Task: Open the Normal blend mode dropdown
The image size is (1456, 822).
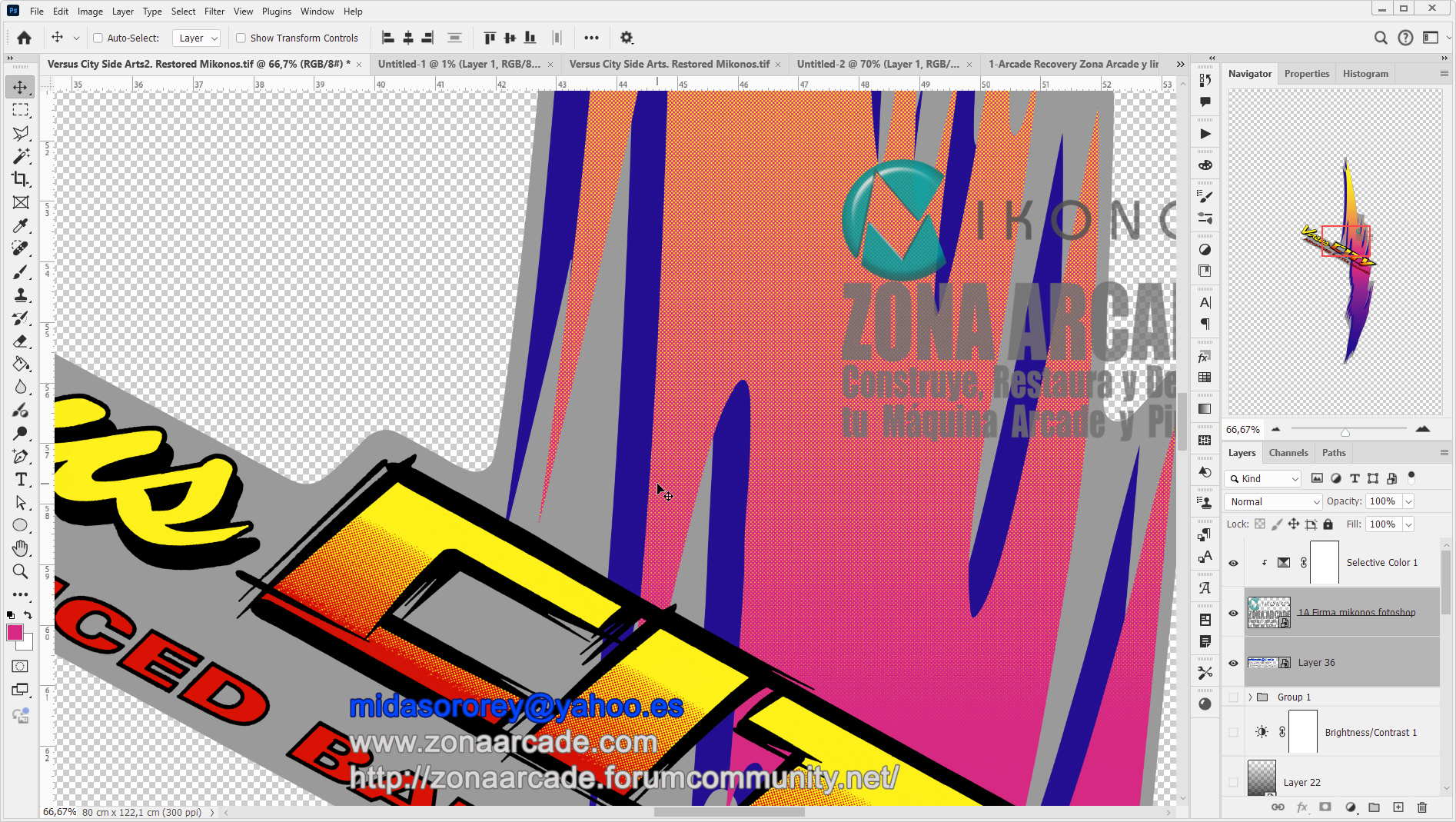Action: [x=1273, y=501]
